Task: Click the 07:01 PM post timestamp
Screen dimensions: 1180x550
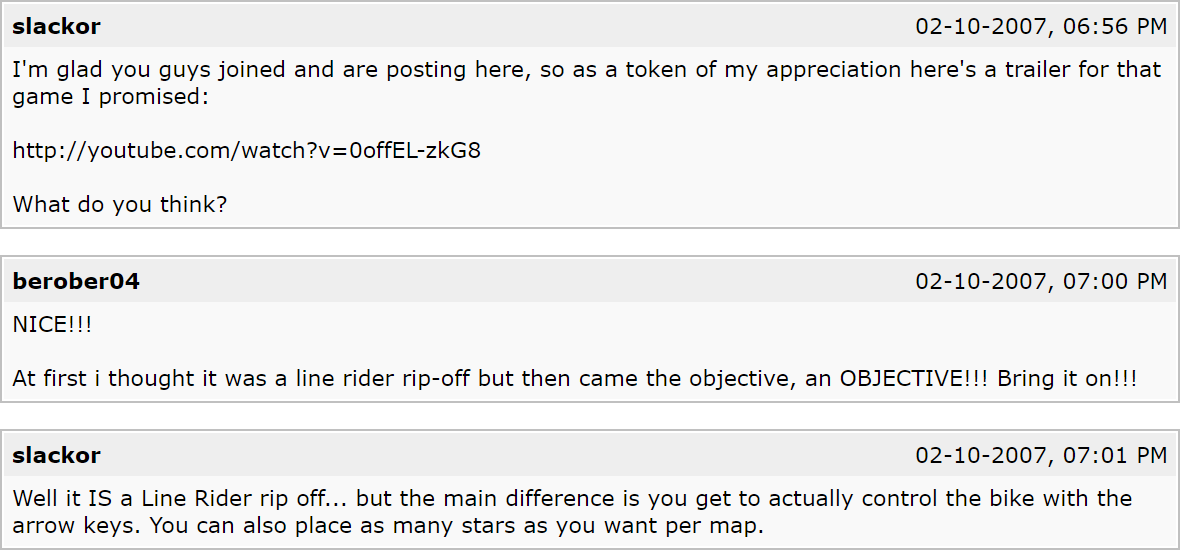Action: 1040,456
